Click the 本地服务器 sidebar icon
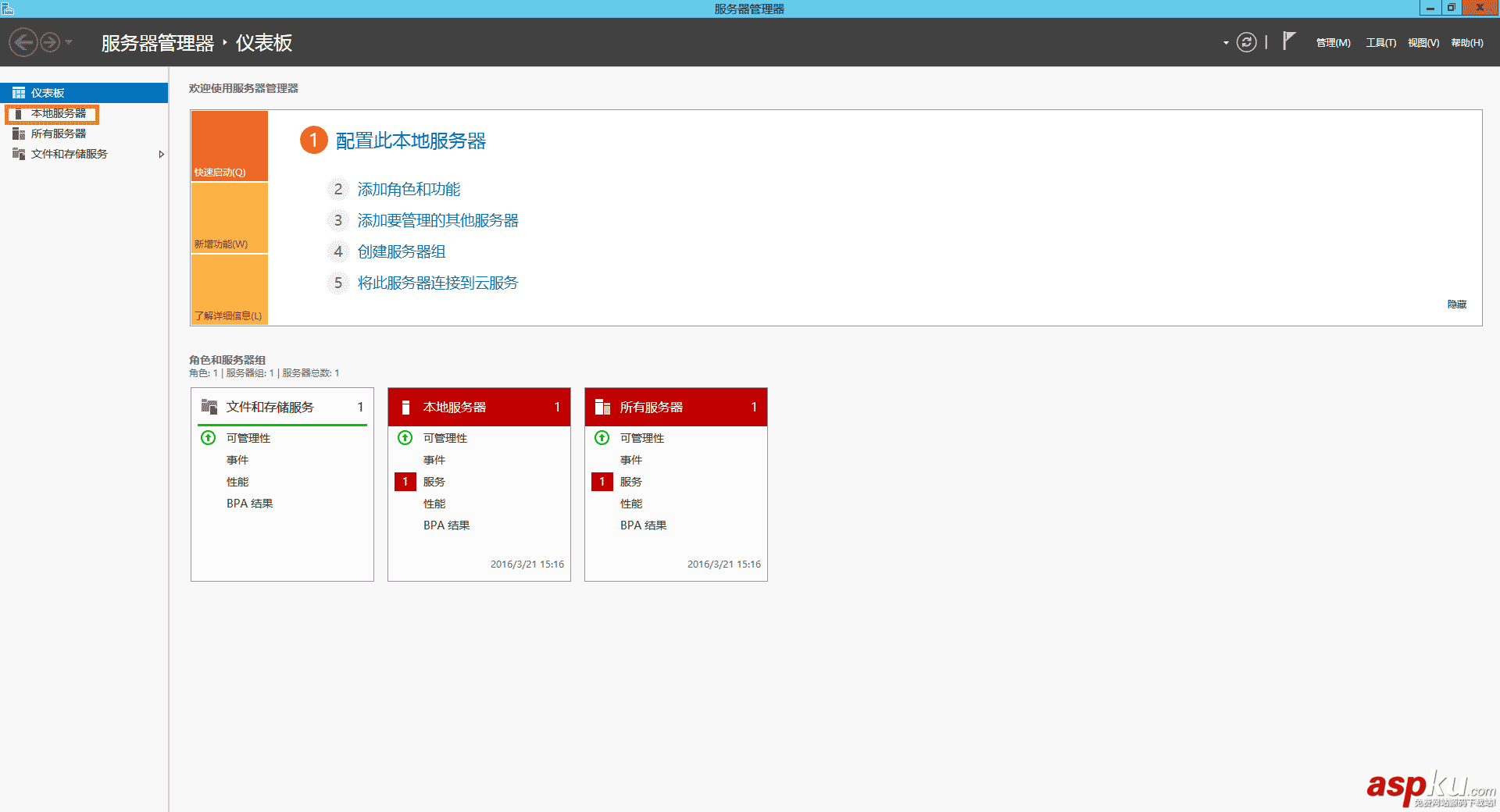The height and width of the screenshot is (812, 1500). [x=19, y=114]
